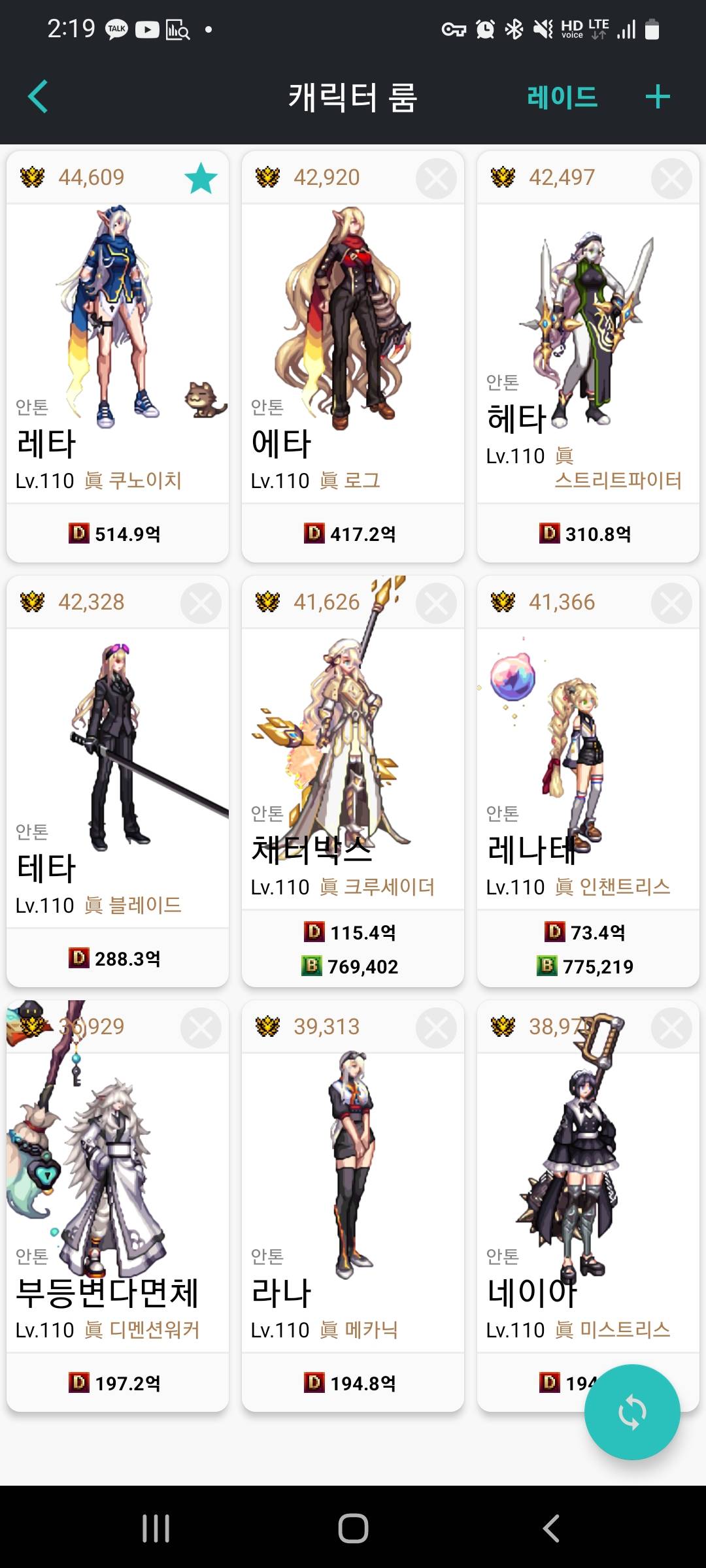Tap the back arrow in header
The height and width of the screenshot is (1568, 706).
point(38,97)
